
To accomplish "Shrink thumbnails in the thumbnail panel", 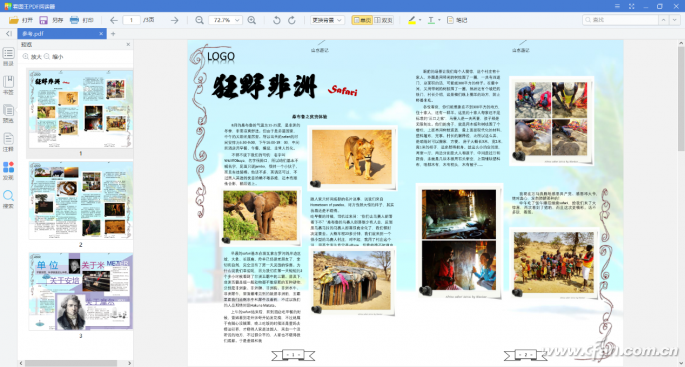I will click(54, 57).
